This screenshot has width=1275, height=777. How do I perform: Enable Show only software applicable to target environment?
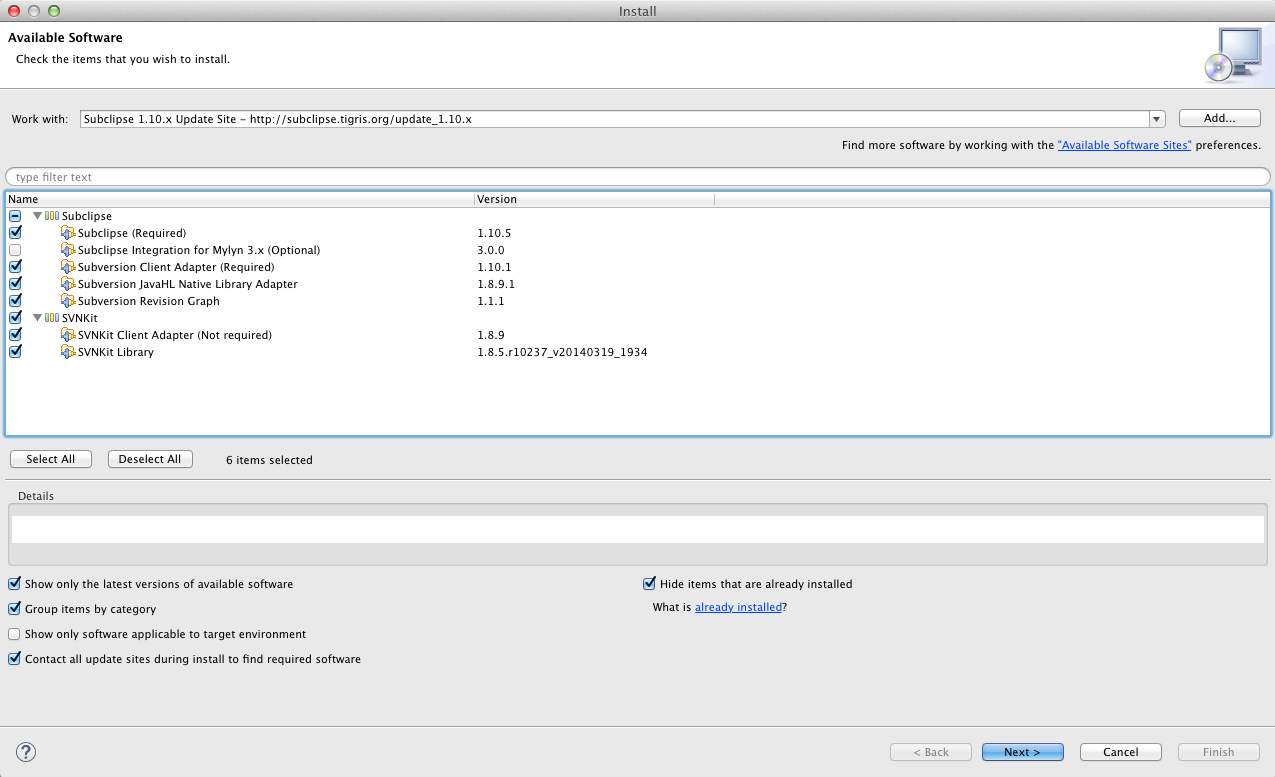[14, 634]
